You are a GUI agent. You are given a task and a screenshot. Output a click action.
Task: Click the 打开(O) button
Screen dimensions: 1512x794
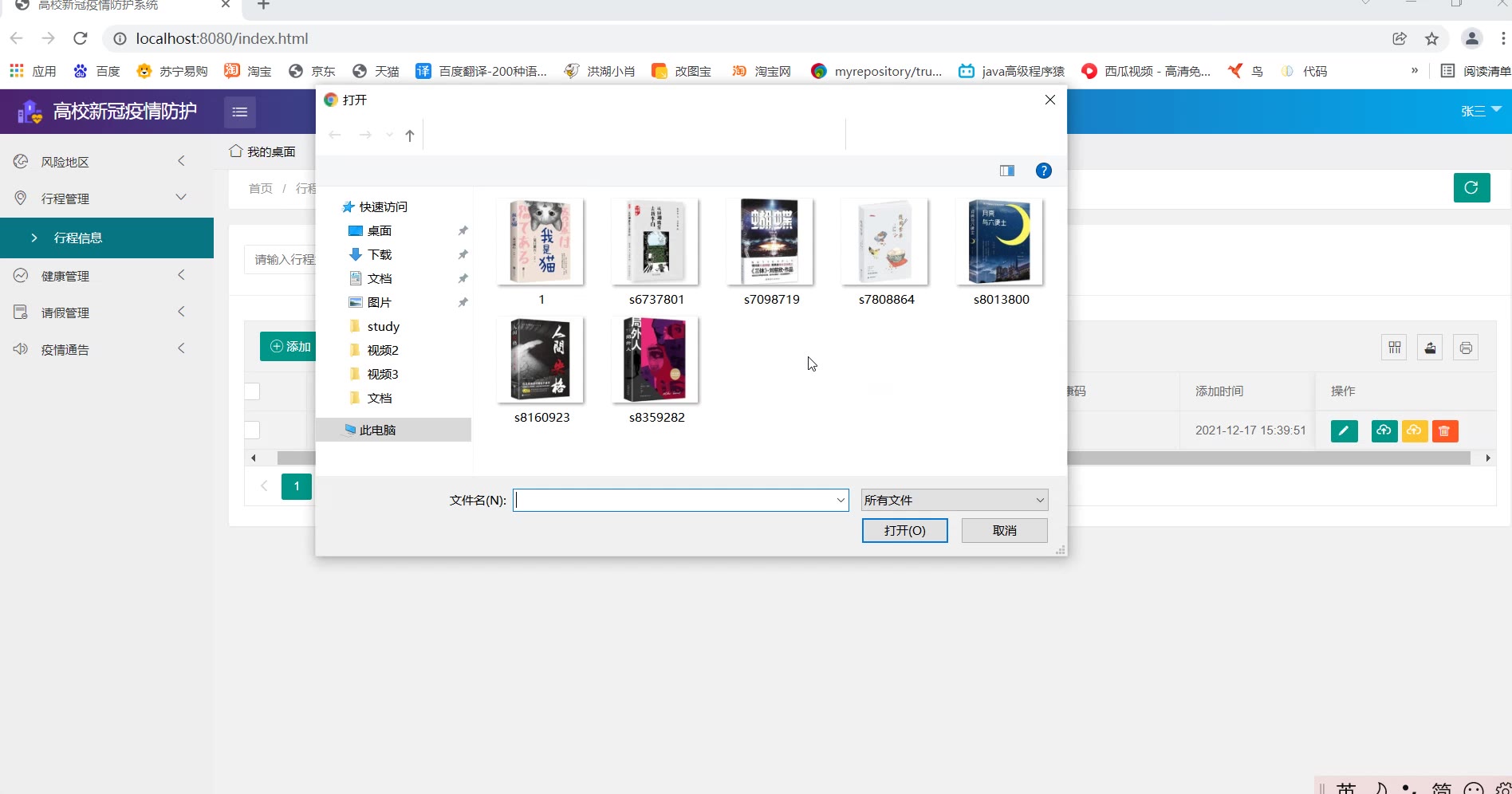905,531
